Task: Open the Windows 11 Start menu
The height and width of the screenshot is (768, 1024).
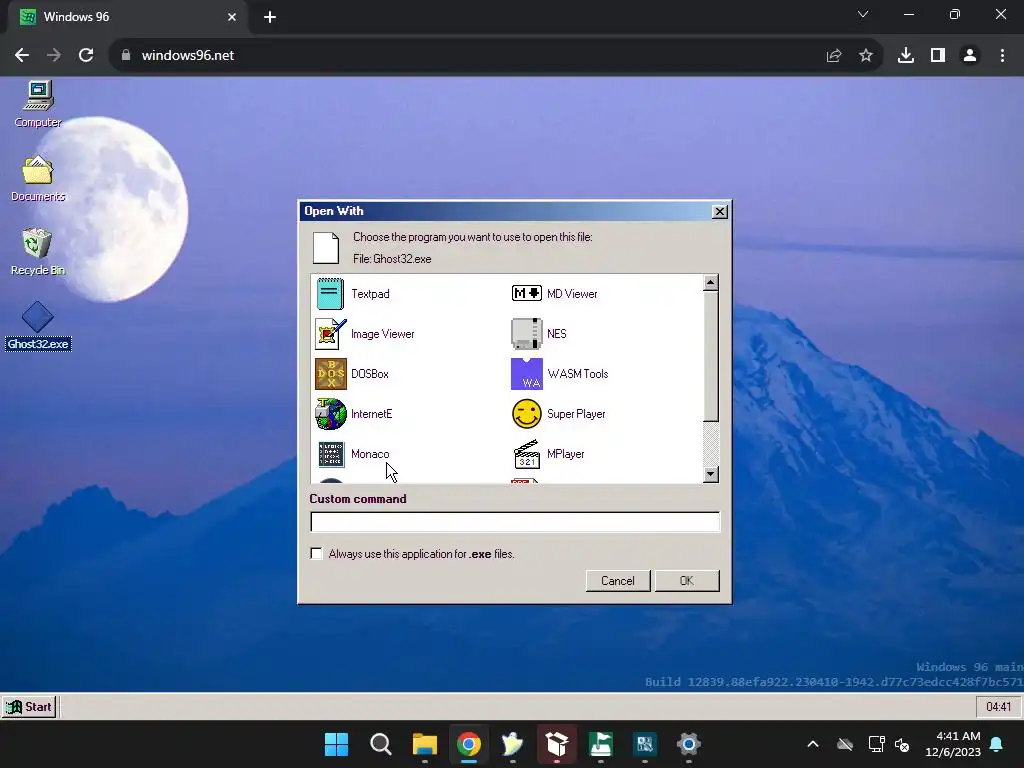Action: [x=336, y=744]
